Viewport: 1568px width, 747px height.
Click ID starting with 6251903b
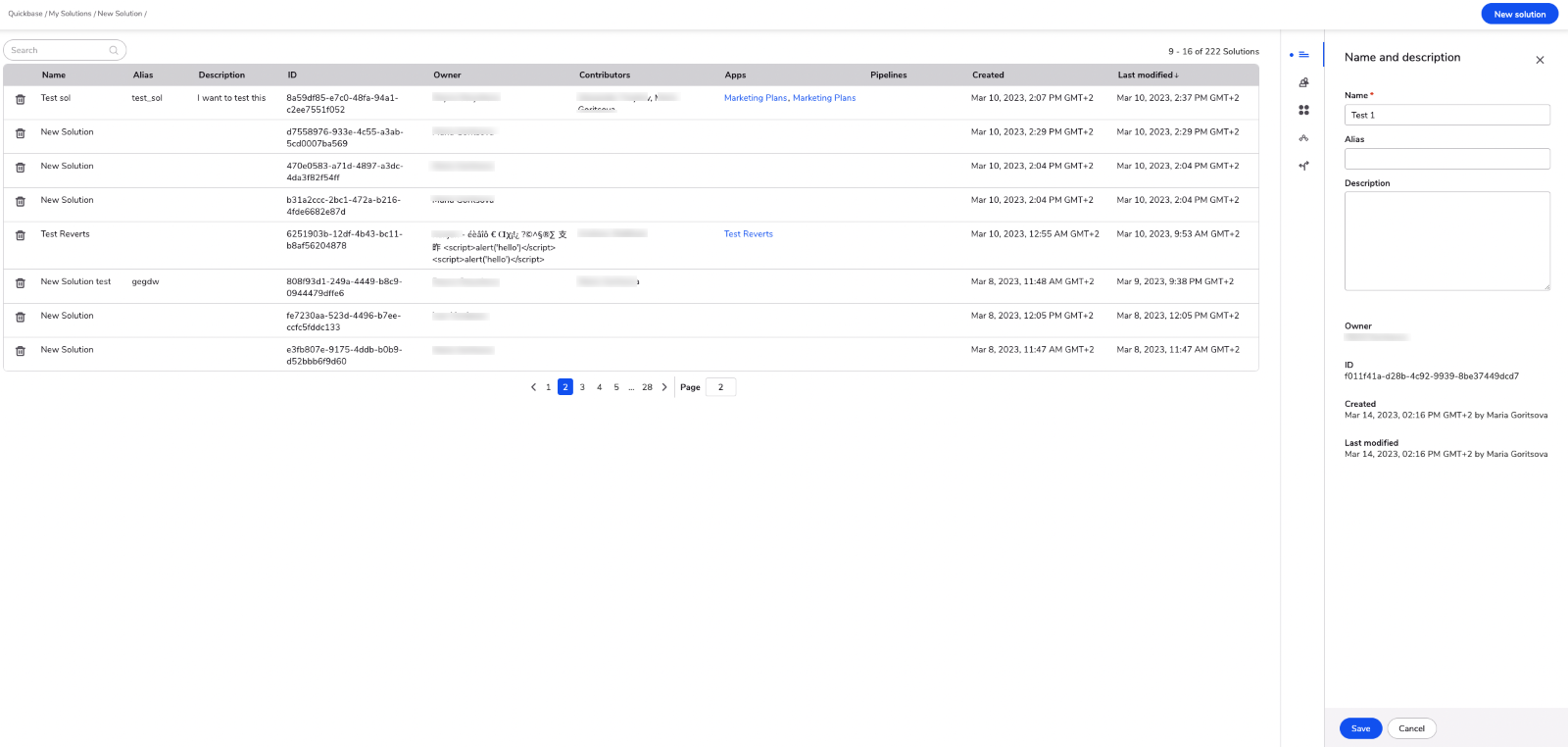[344, 240]
